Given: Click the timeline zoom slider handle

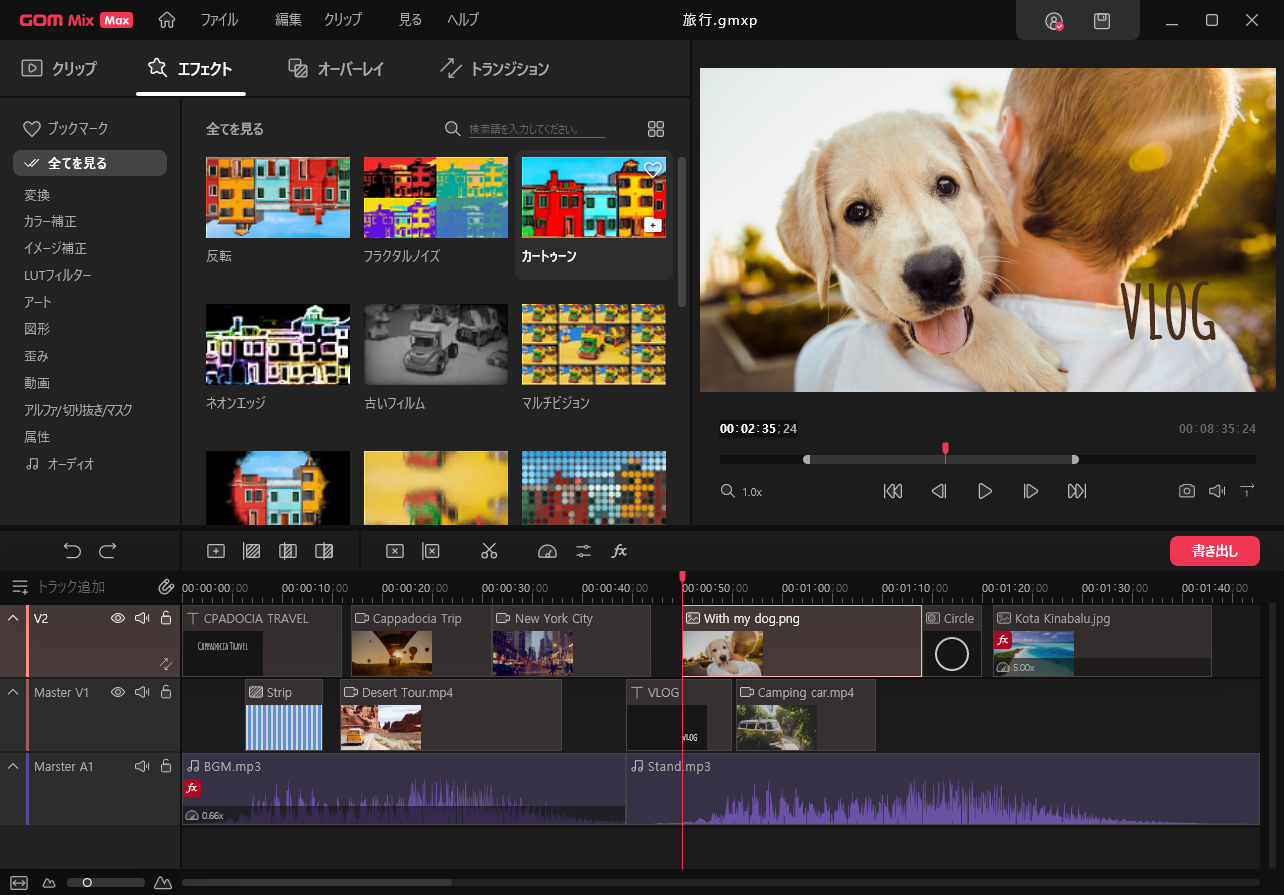Looking at the screenshot, I should click(87, 883).
